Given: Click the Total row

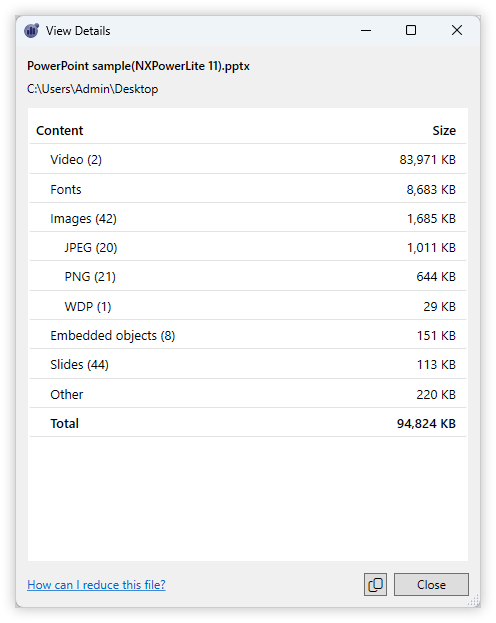Looking at the screenshot, I should point(248,423).
